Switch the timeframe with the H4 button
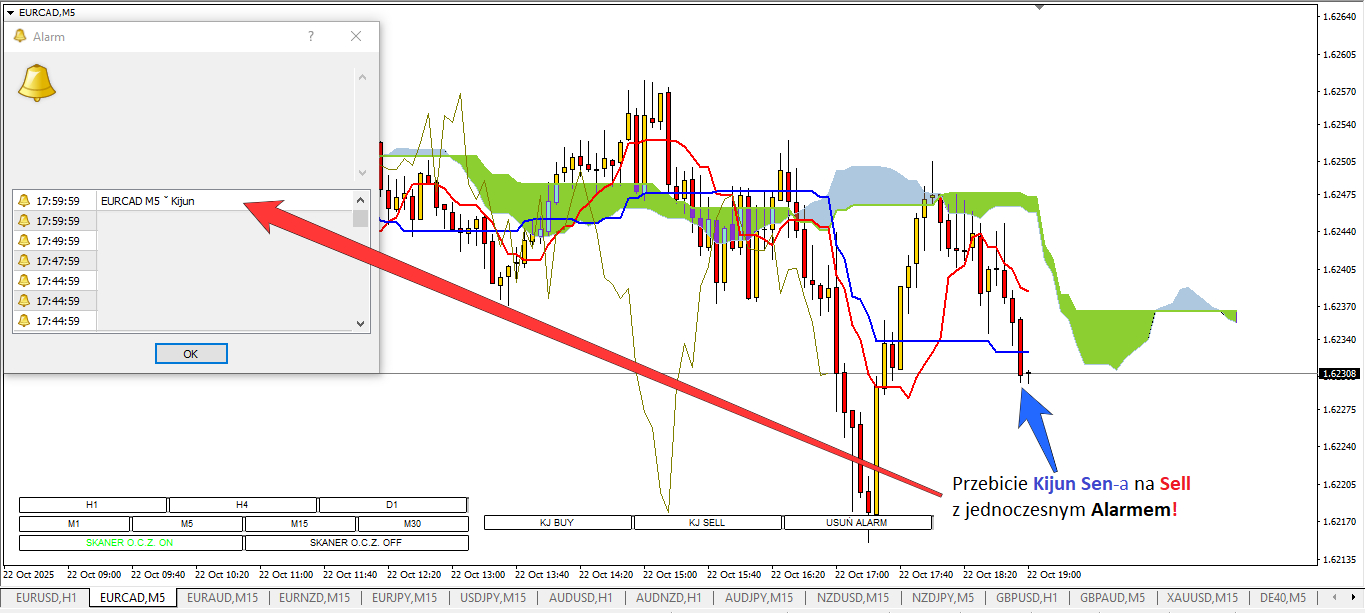1365x613 pixels. [x=242, y=505]
